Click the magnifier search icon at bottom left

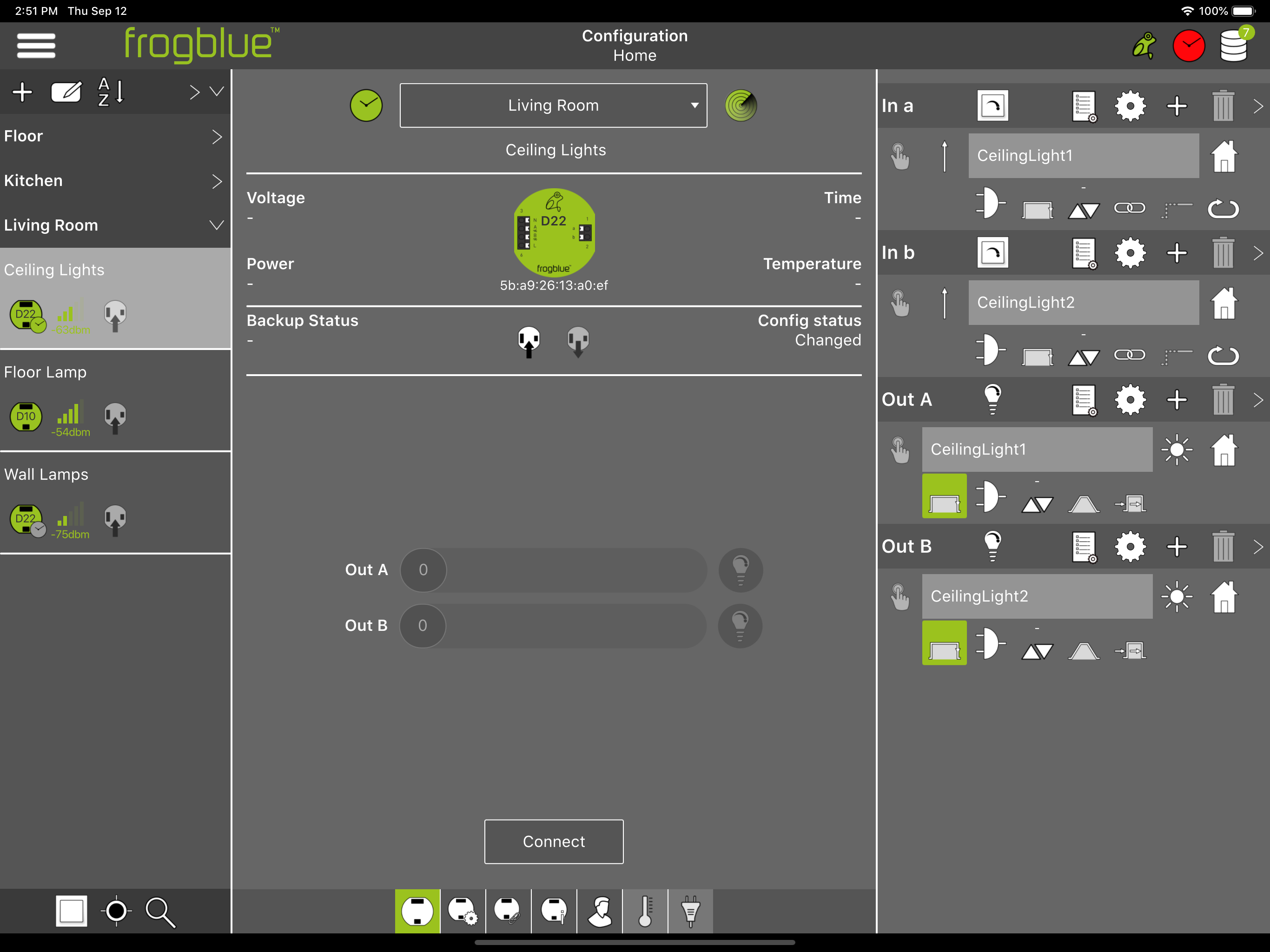[160, 912]
